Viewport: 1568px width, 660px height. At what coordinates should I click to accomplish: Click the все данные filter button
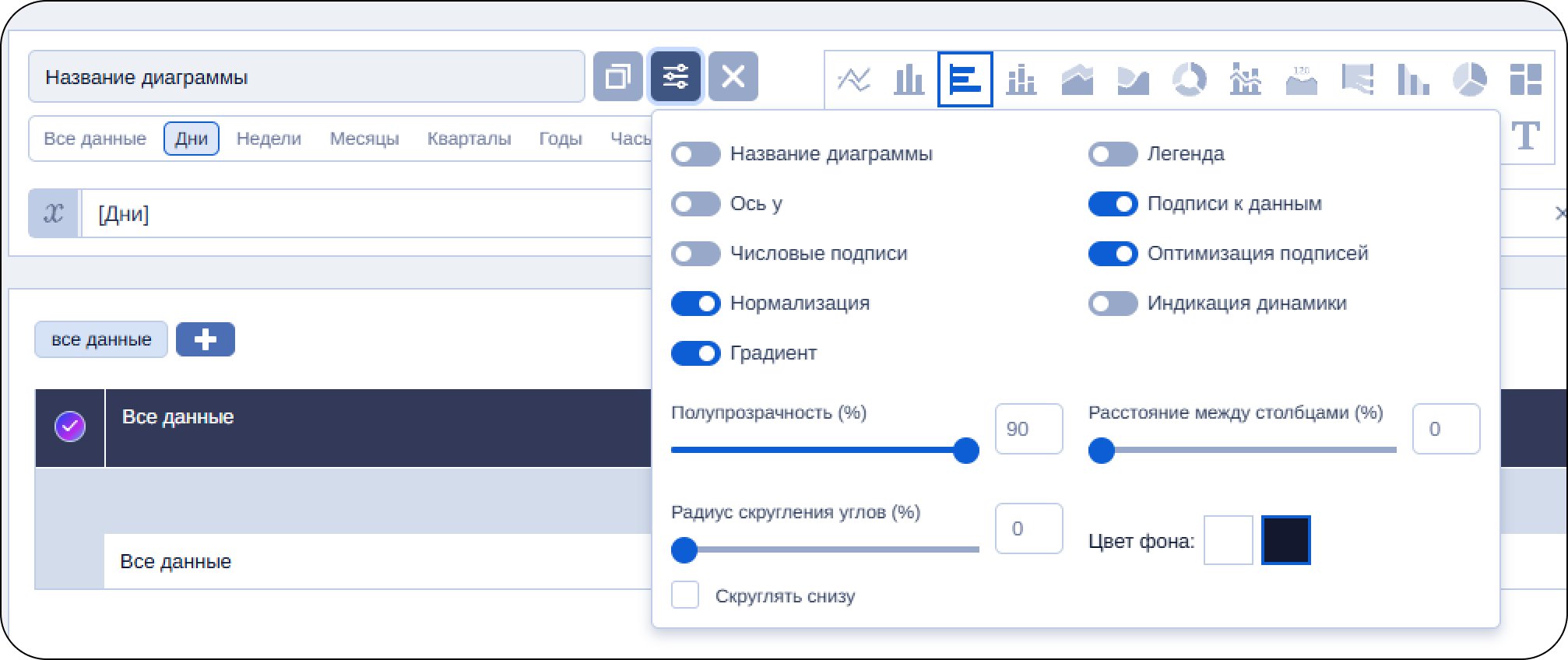pos(101,339)
